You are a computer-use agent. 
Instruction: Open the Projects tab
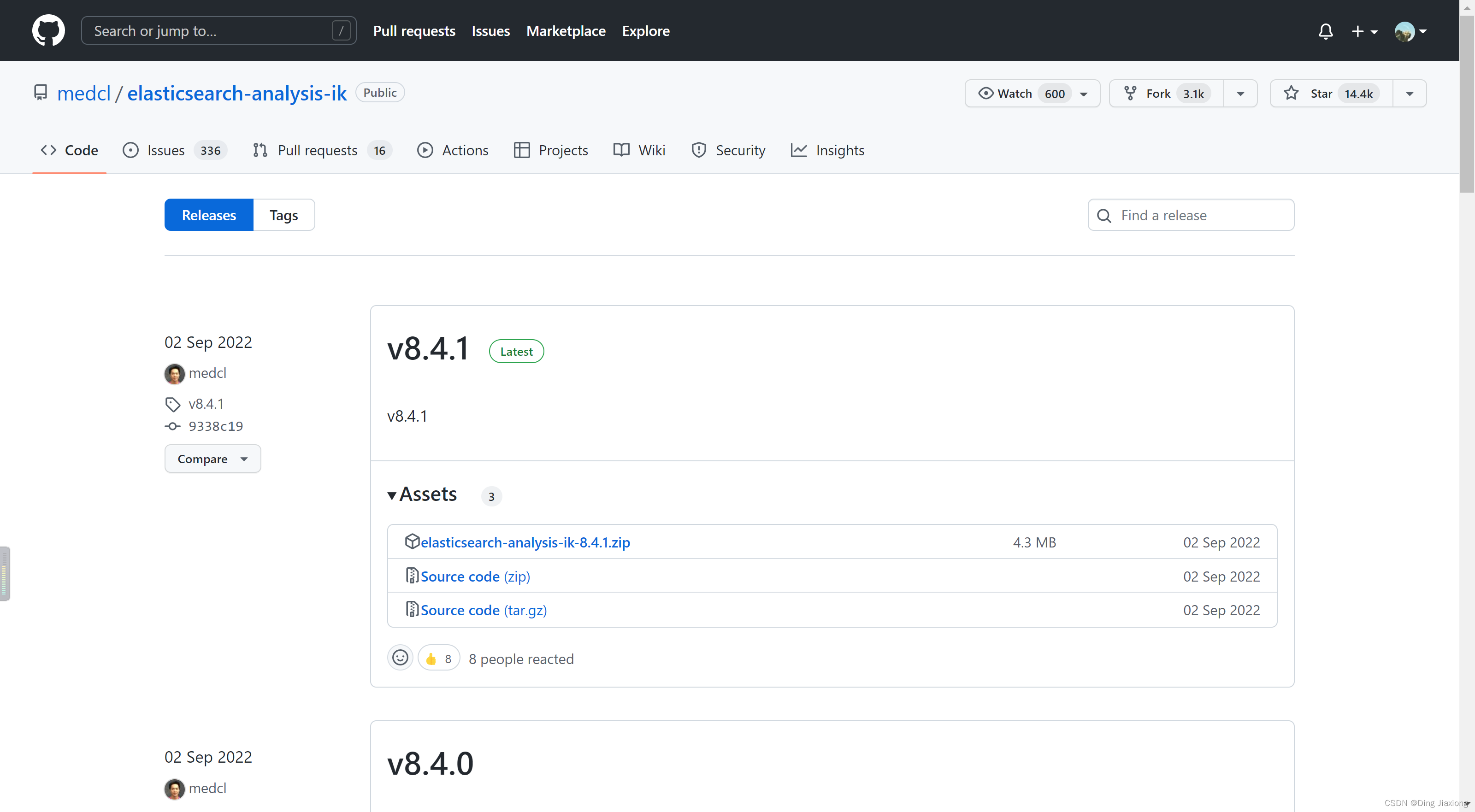[551, 150]
